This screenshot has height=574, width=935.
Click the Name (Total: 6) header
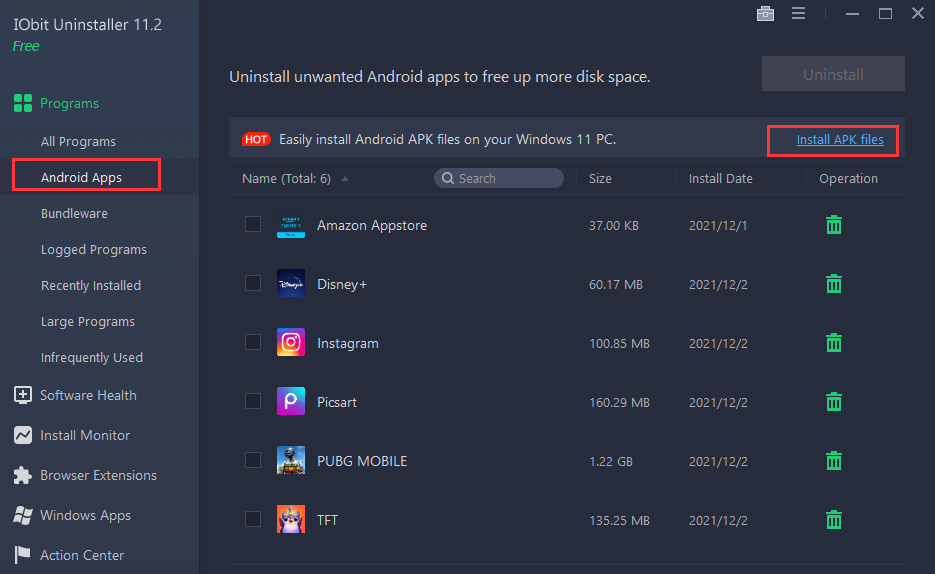286,178
